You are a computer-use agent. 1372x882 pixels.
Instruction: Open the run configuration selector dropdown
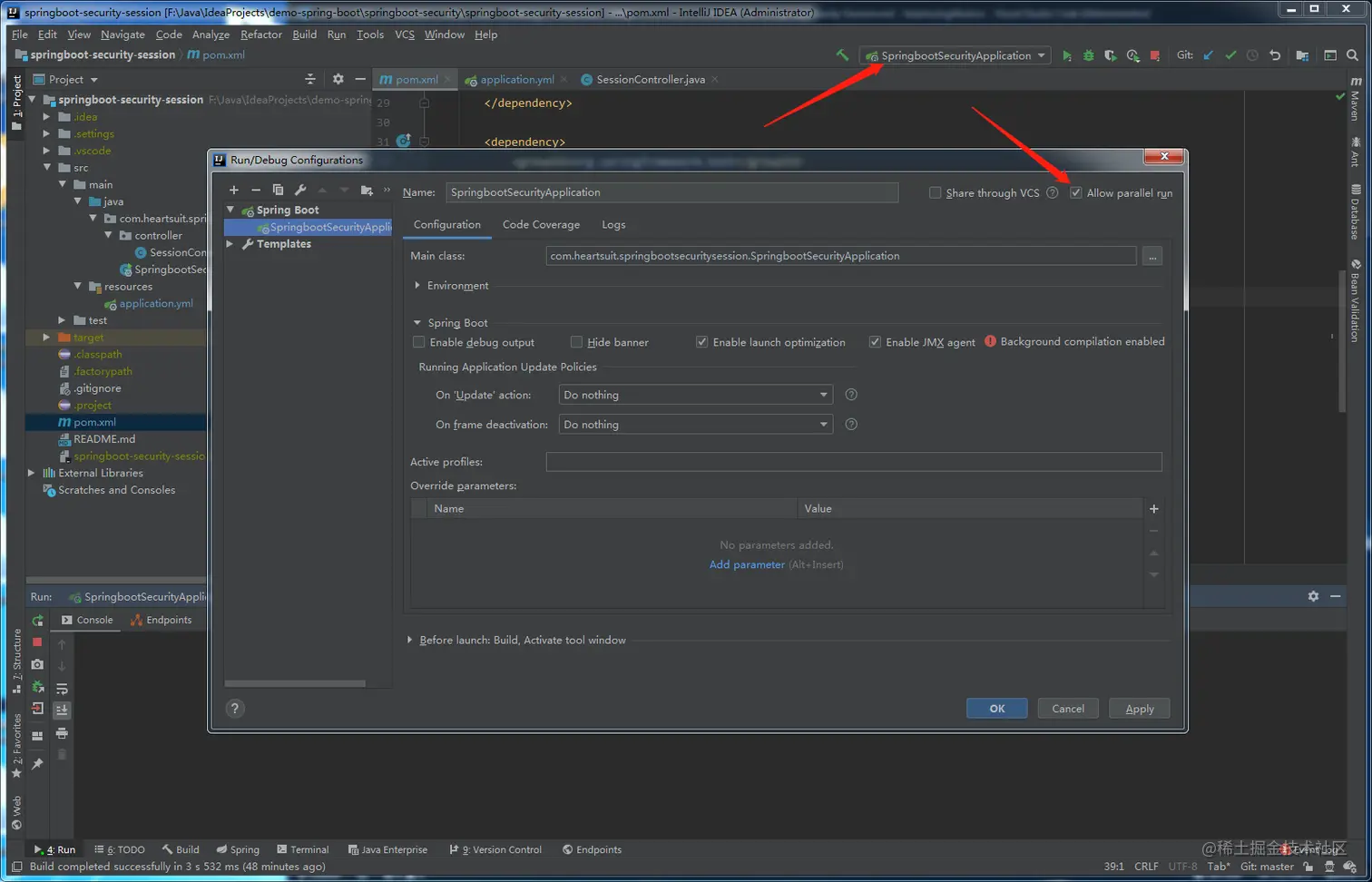pyautogui.click(x=956, y=55)
